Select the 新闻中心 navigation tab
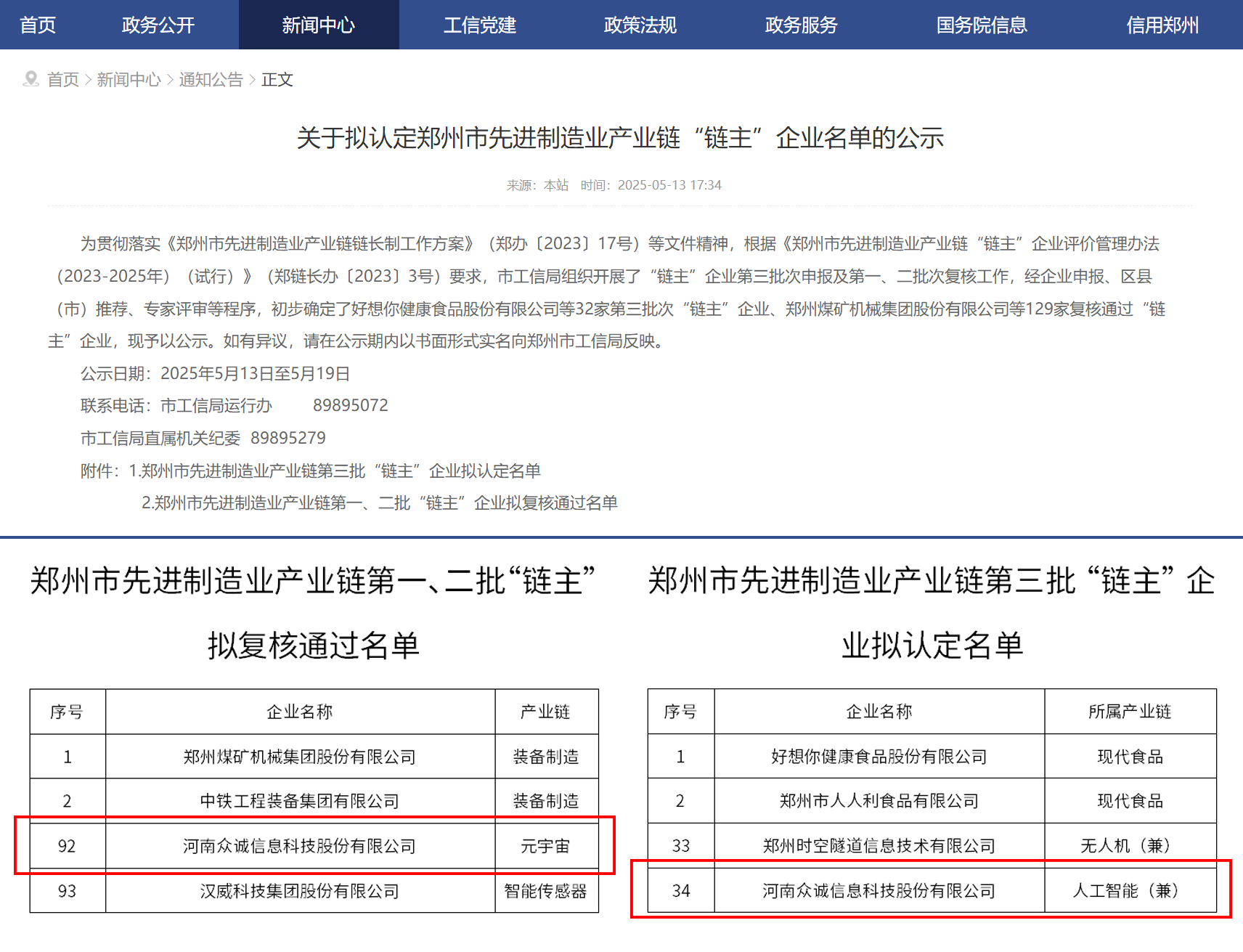The height and width of the screenshot is (952, 1243). click(319, 25)
